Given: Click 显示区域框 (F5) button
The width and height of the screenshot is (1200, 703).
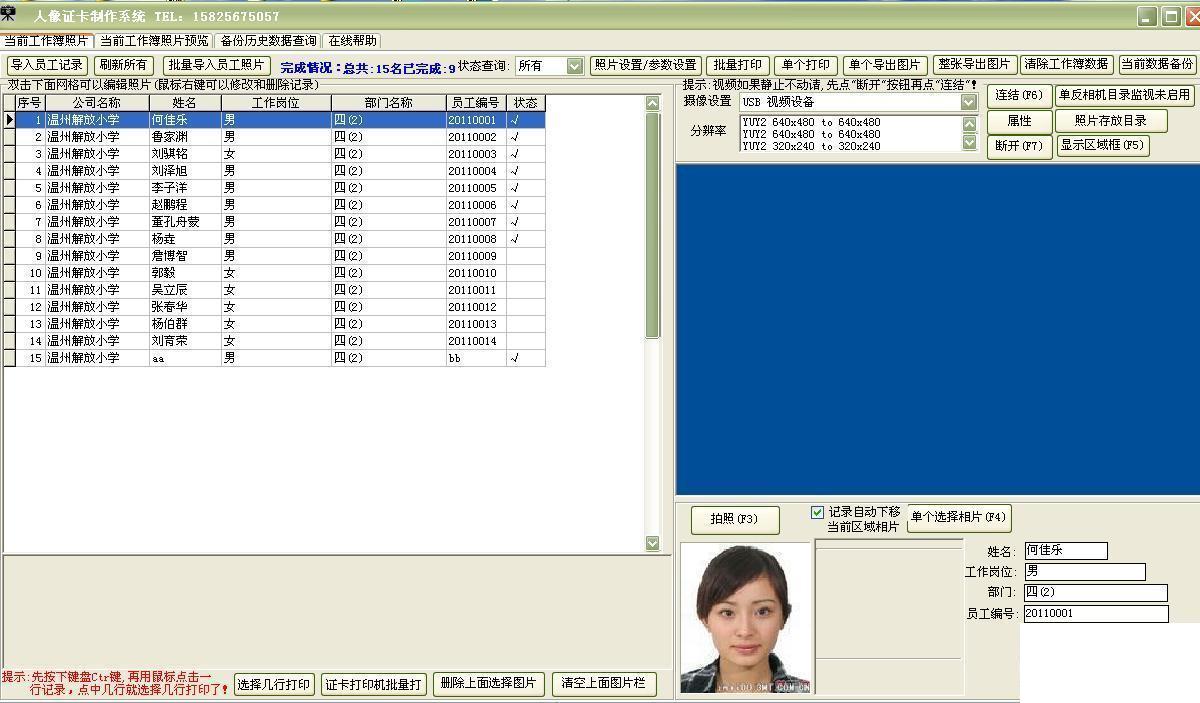Looking at the screenshot, I should 1102,145.
